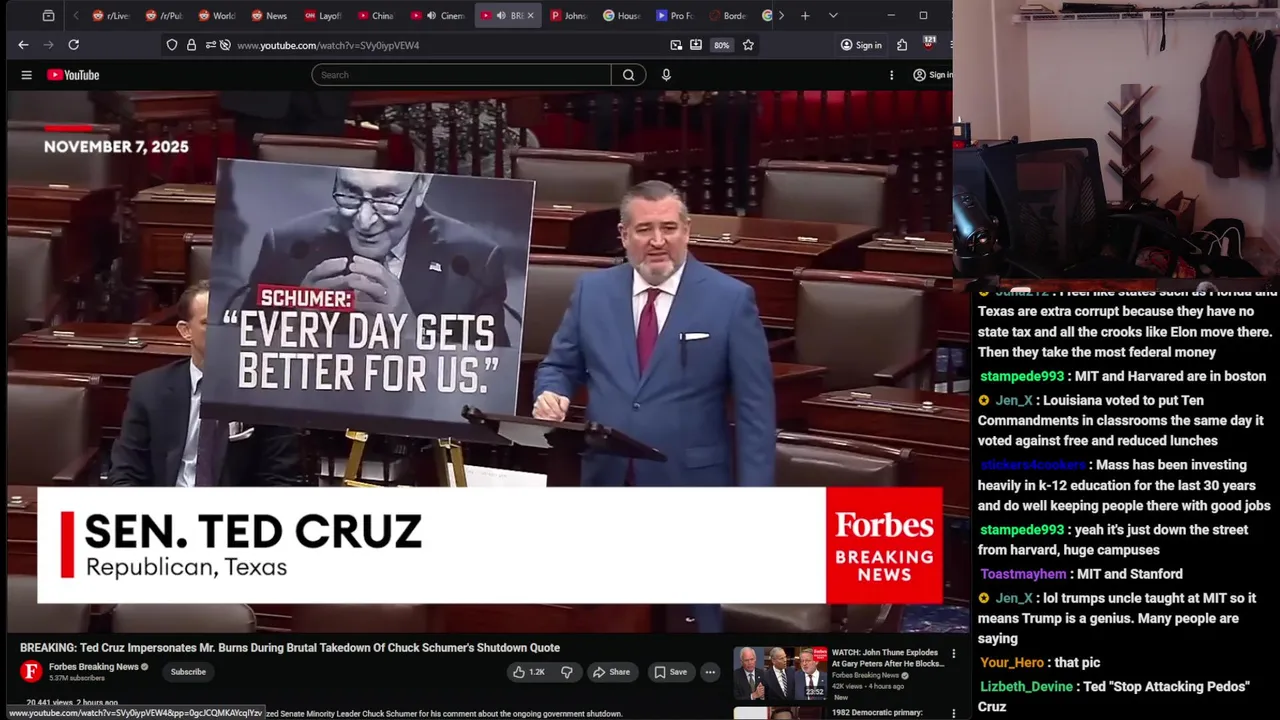Click the address bar URL
Screen dimensions: 1280x720
click(328, 45)
